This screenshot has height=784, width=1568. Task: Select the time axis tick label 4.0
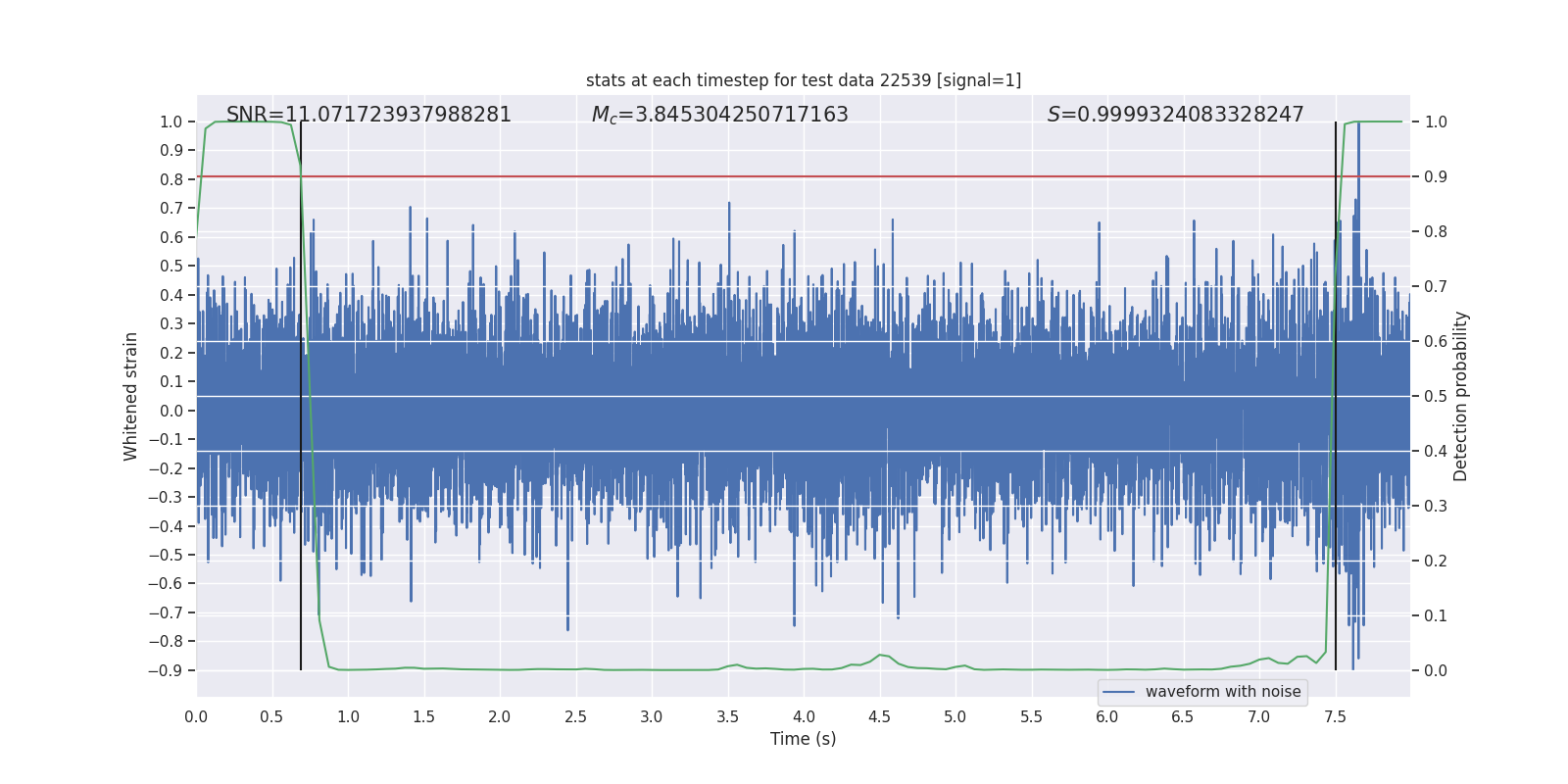[804, 716]
